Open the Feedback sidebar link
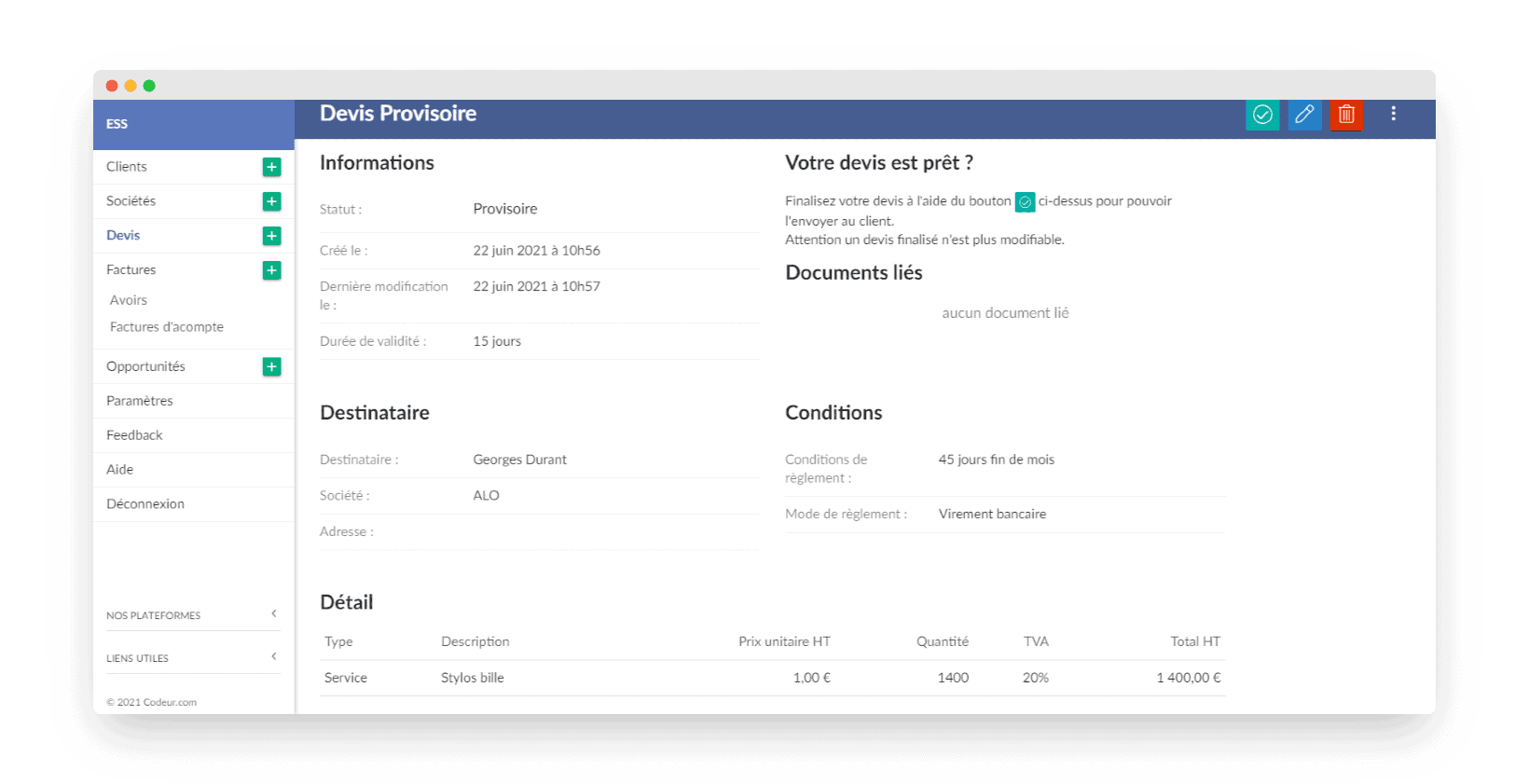This screenshot has width=1529, height=784. (x=134, y=435)
